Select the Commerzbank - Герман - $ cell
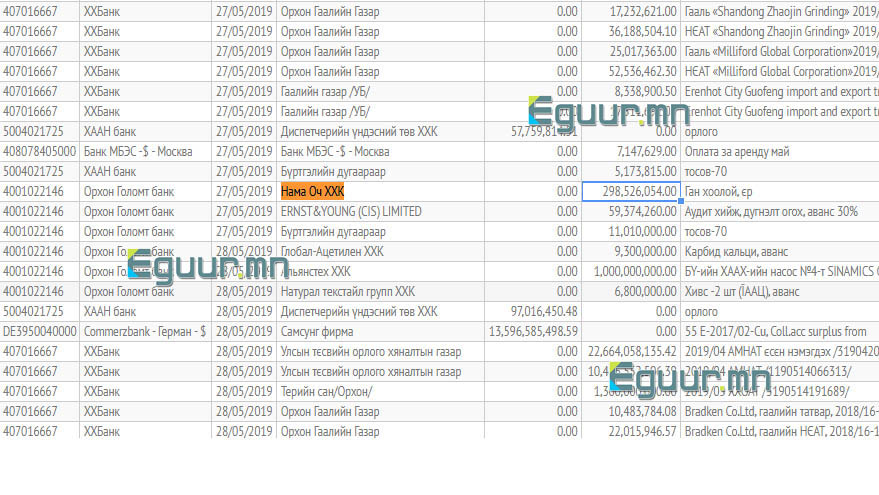Screen dimensions: 879x495 [x=145, y=331]
